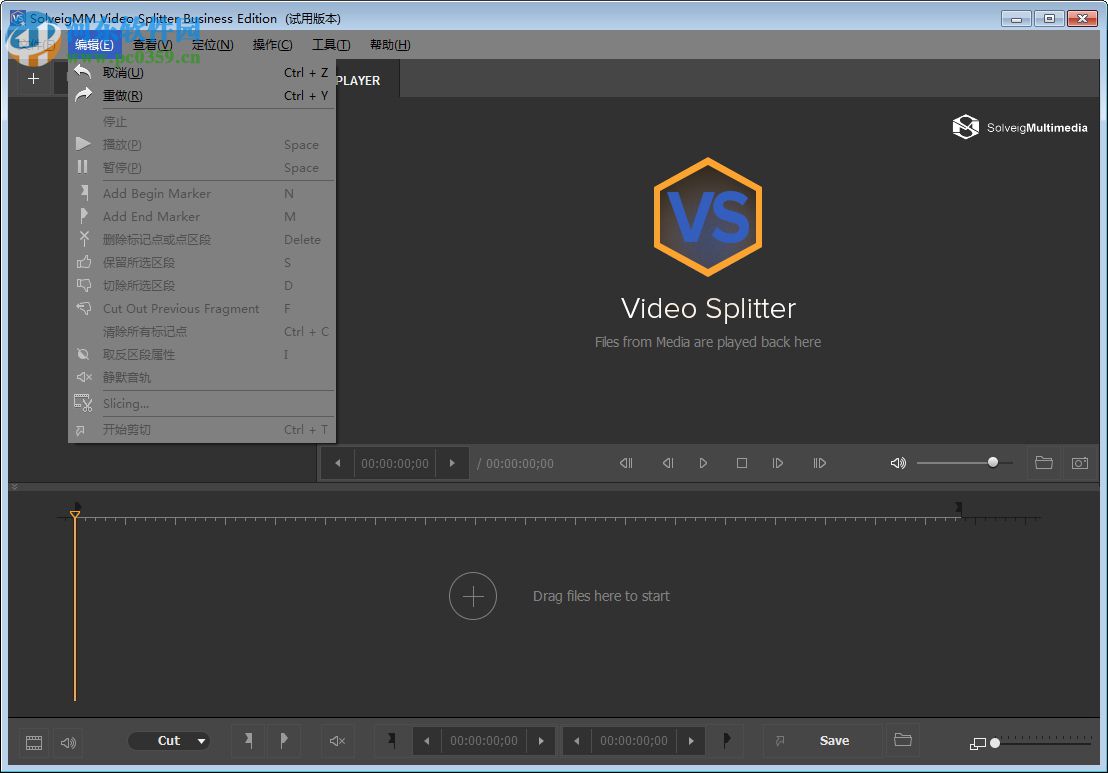
Task: Click the Save button
Action: (834, 740)
